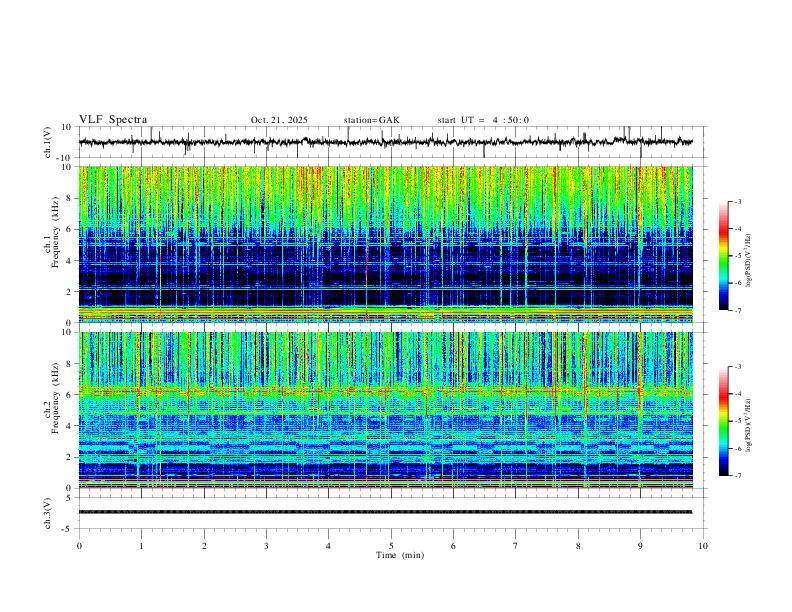792x612 pixels.
Task: Click the time axis tick label "9"
Action: tap(640, 546)
